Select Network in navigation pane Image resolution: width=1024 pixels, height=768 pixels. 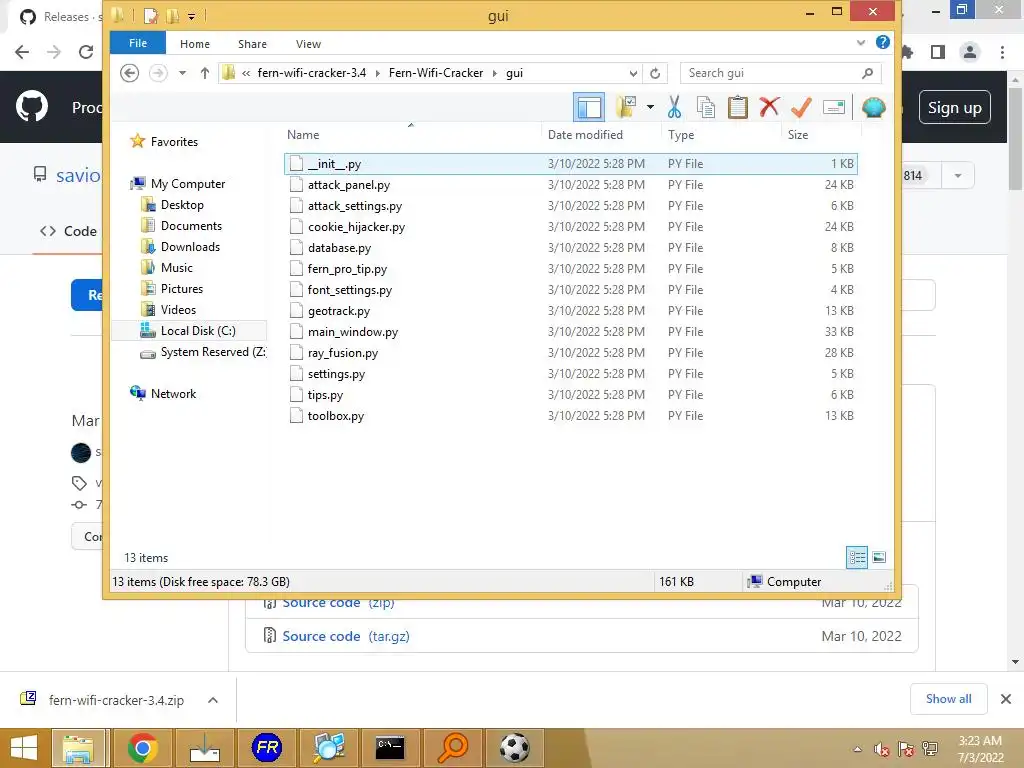point(163,394)
